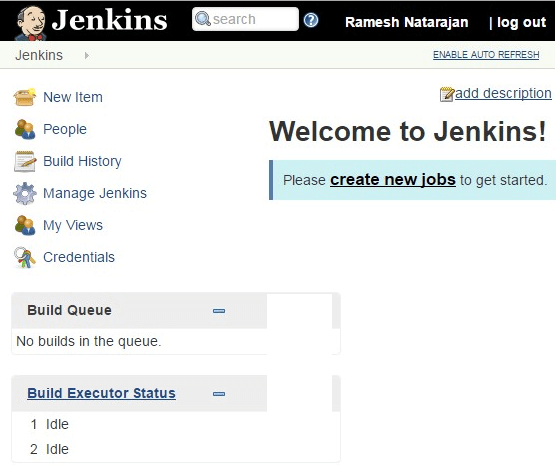Open the Build History menu link
This screenshot has width=556, height=465.
point(82,161)
